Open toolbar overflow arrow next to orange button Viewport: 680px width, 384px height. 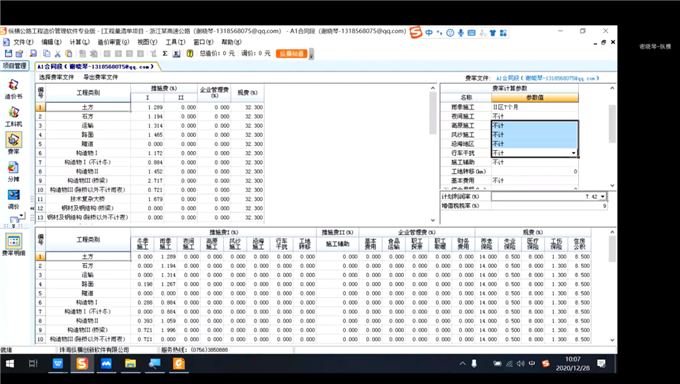click(x=311, y=54)
